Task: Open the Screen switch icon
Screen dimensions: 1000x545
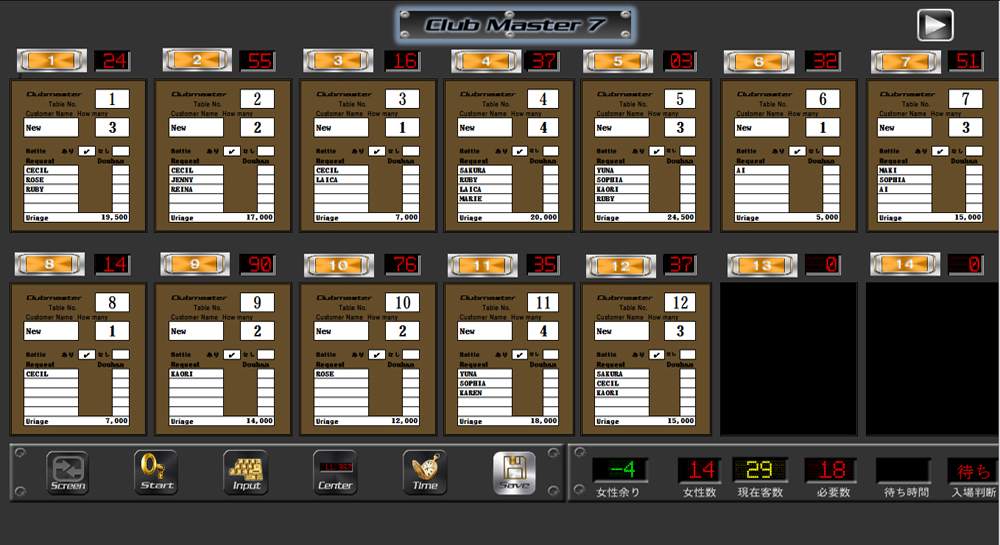Action: click(x=67, y=472)
